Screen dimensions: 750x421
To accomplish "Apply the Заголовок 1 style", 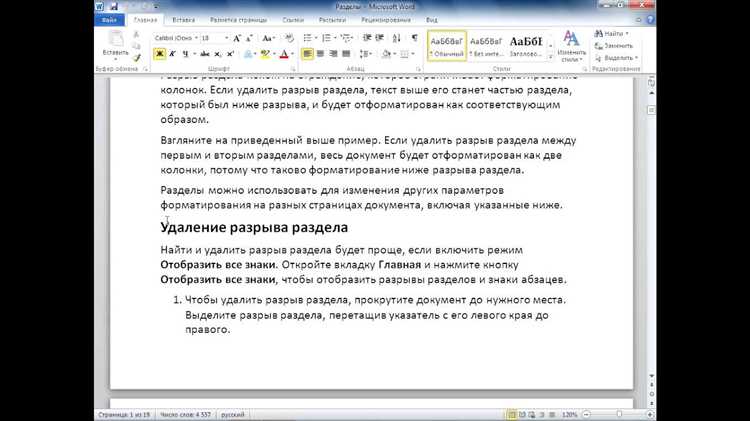I will point(526,46).
